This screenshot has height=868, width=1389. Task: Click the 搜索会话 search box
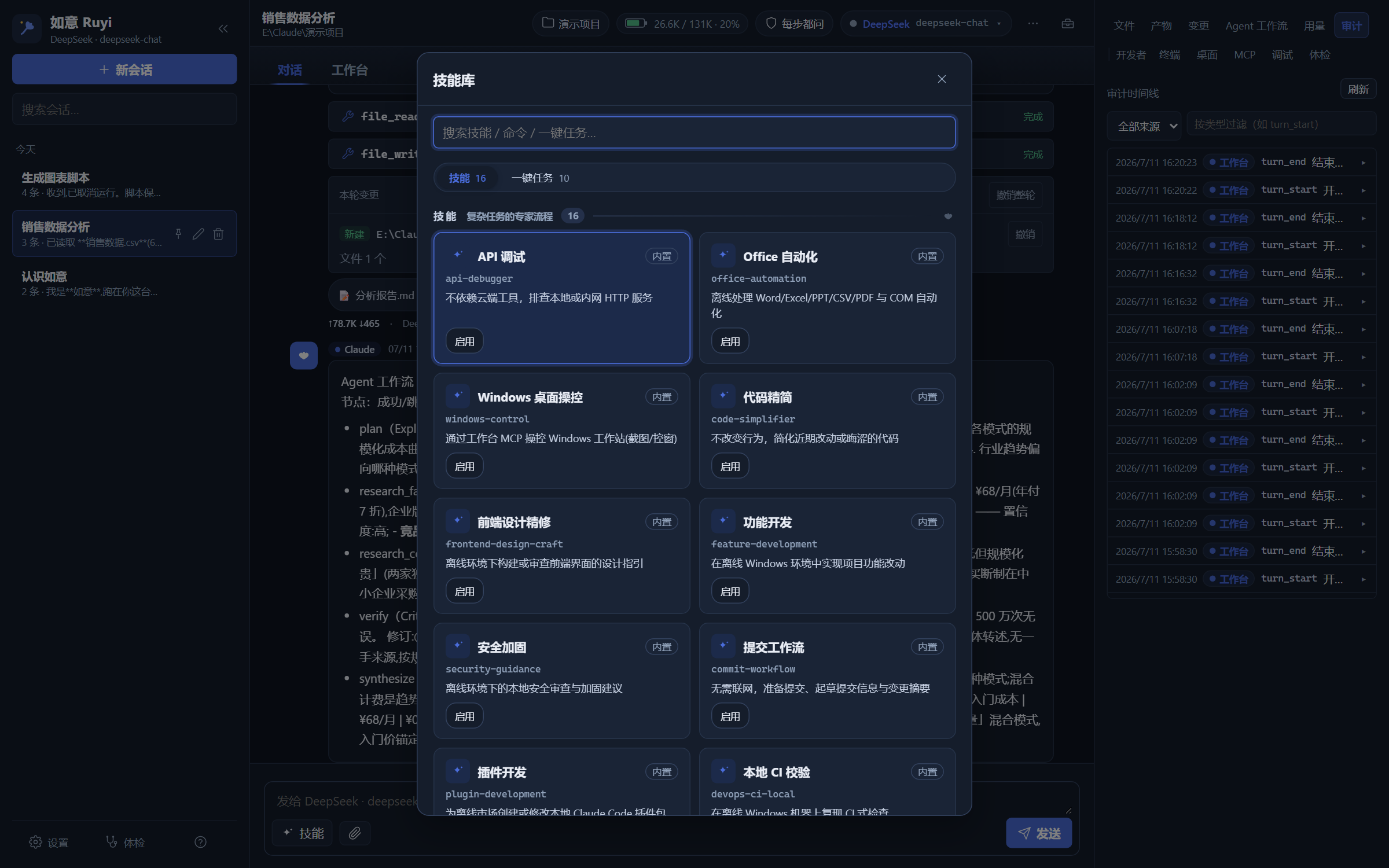click(124, 109)
